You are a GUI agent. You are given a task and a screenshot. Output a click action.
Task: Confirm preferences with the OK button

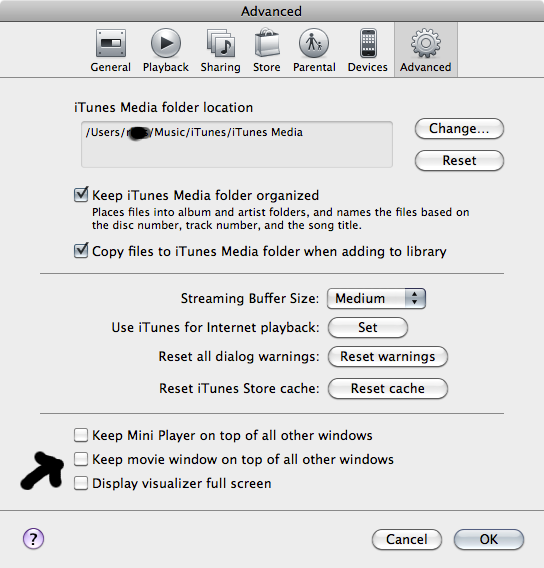tap(489, 539)
